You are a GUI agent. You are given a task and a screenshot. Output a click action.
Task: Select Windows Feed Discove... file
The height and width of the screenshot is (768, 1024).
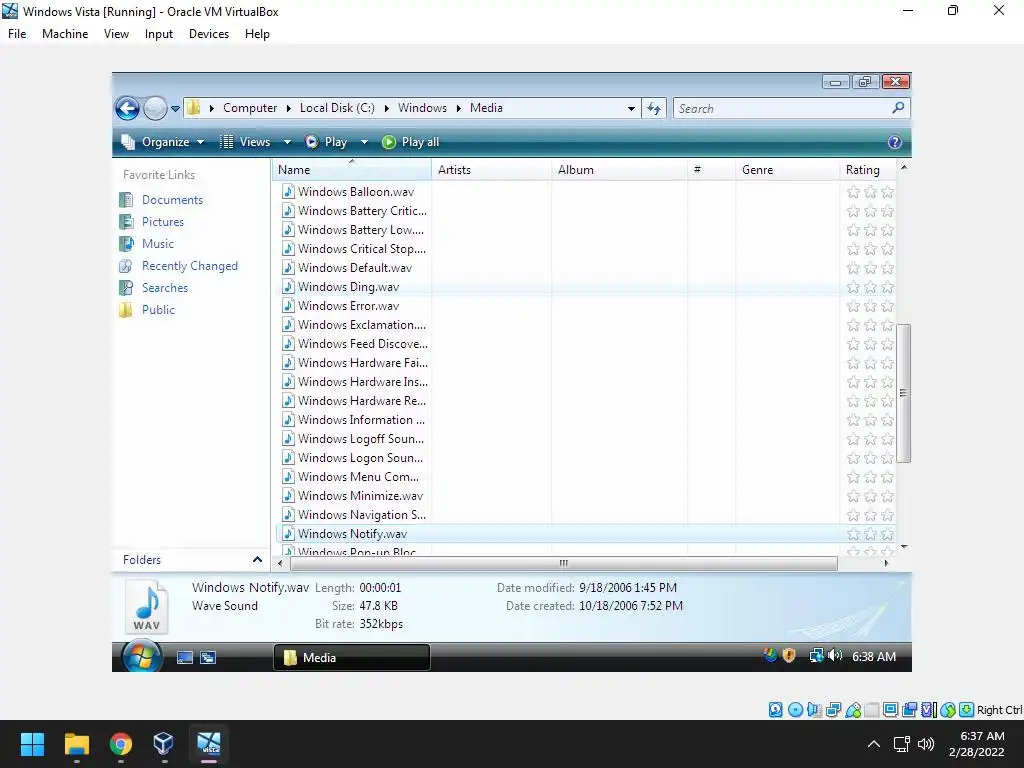point(362,344)
